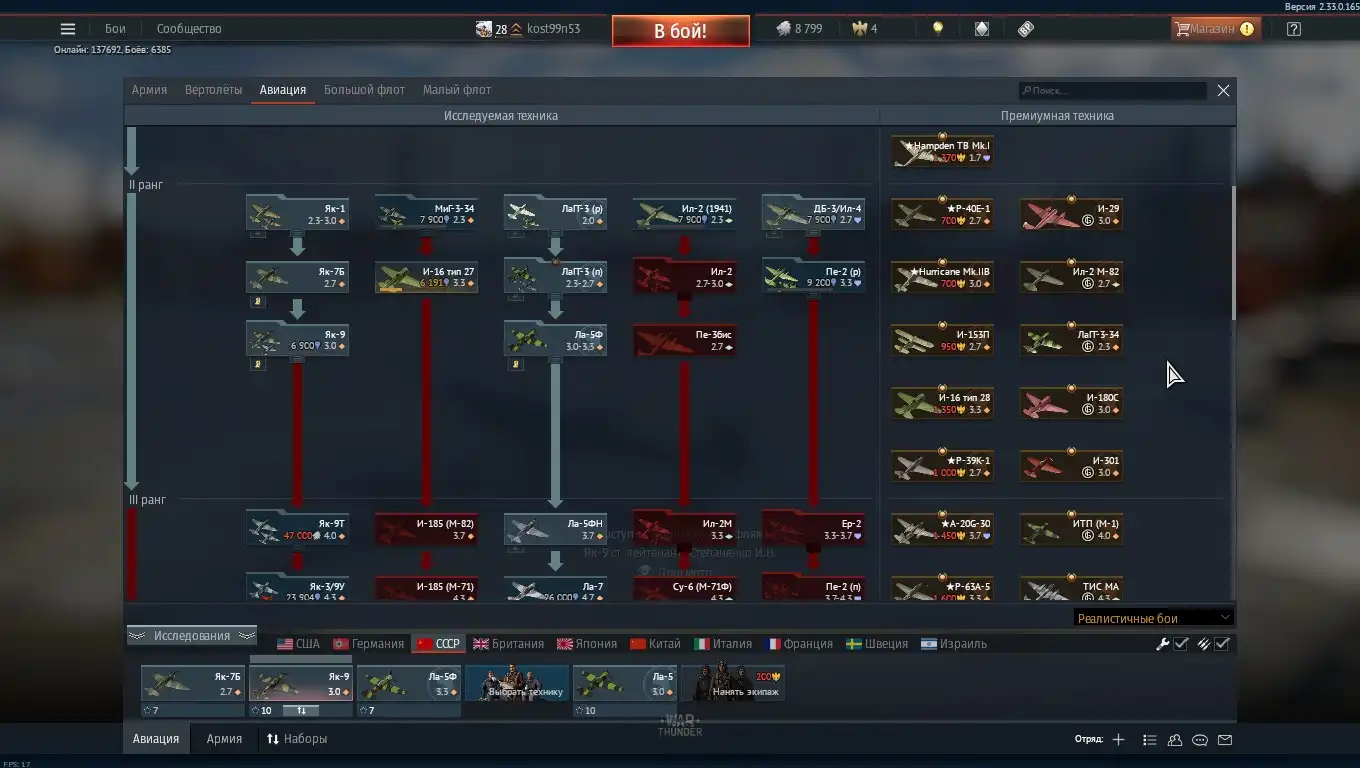Image resolution: width=1360 pixels, height=768 pixels.
Task: Open the Магазин shop button
Action: [x=1215, y=29]
